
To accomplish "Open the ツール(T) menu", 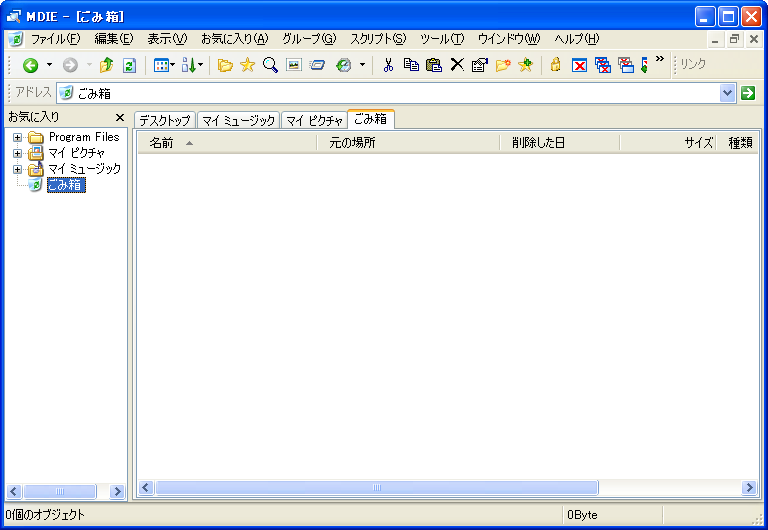I will 441,39.
